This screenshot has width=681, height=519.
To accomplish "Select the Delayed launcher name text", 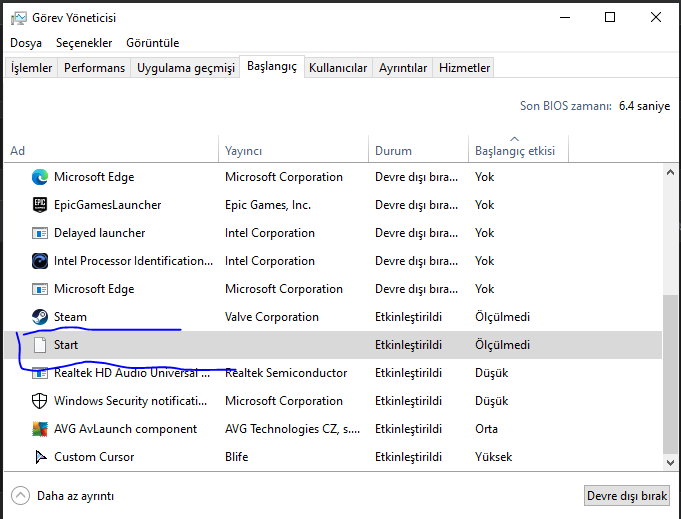I will click(x=99, y=233).
